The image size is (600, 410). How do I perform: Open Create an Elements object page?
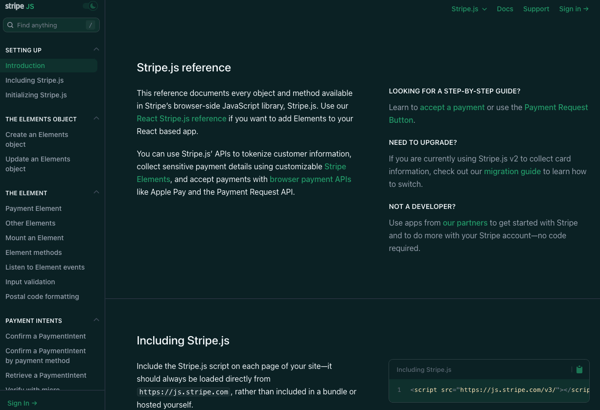[37, 139]
